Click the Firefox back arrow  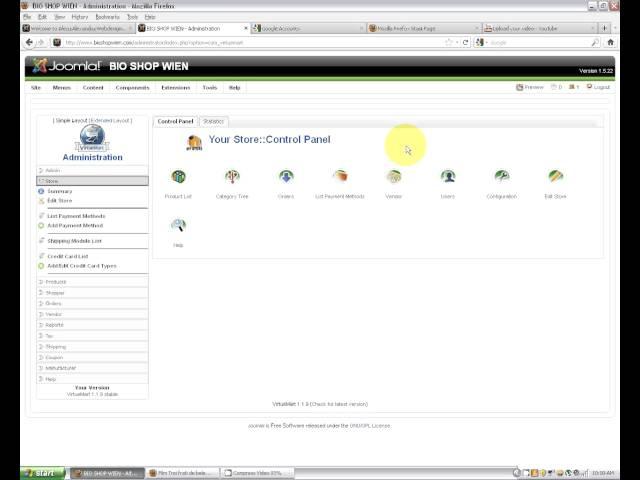tap(29, 42)
